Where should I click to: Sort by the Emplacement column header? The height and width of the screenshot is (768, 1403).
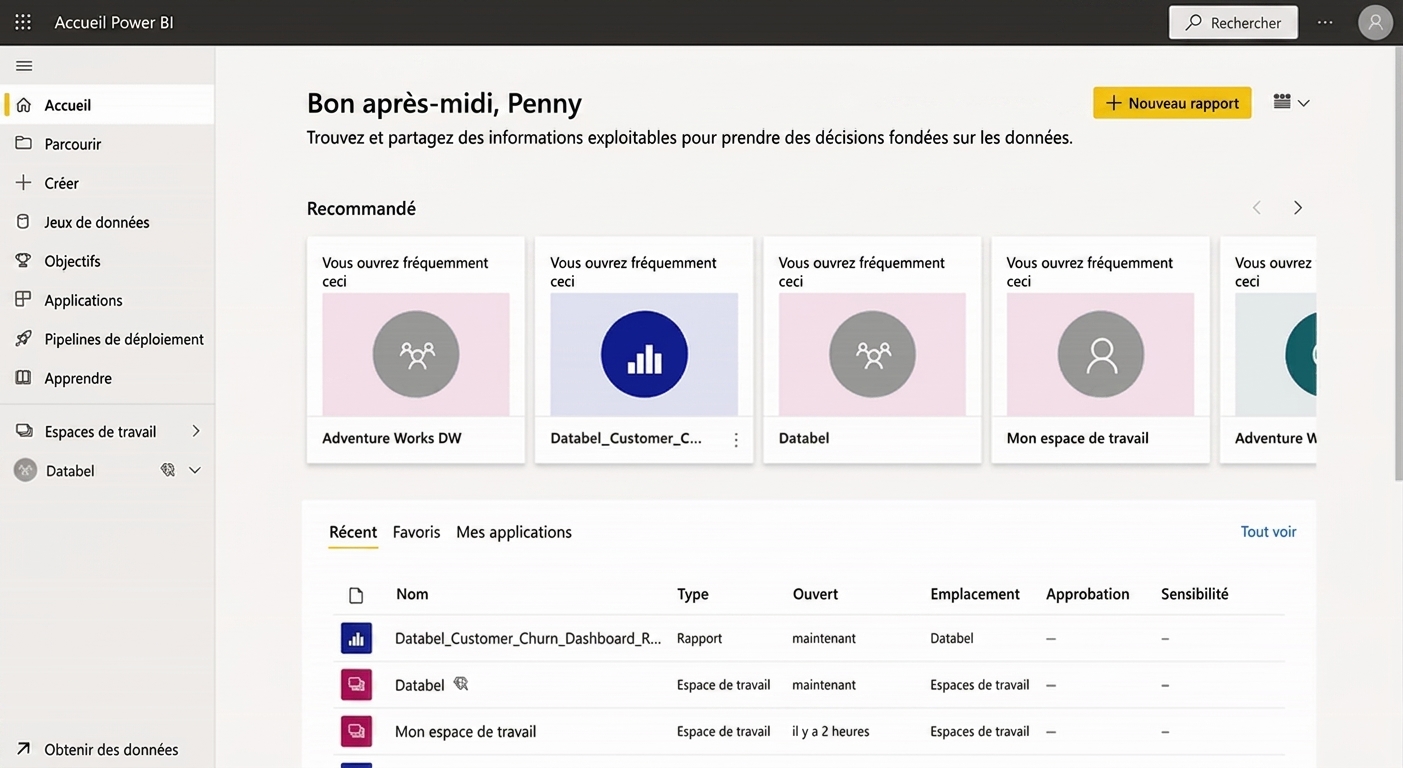(975, 594)
